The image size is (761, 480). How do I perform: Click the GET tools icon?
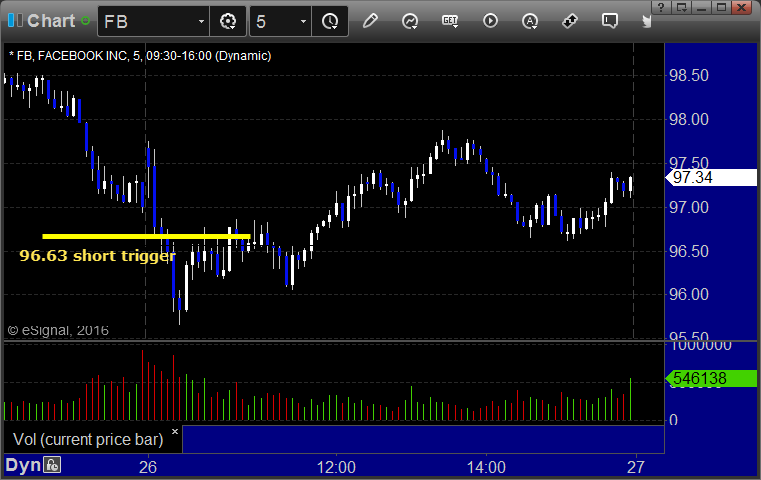click(x=450, y=21)
